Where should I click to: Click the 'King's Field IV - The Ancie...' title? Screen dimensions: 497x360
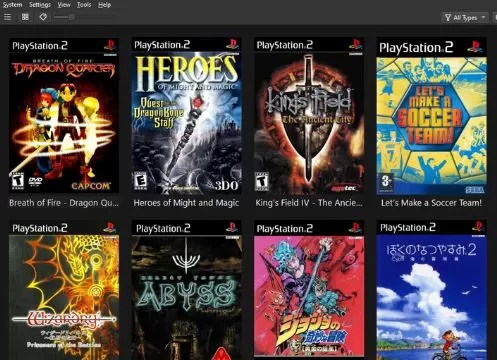(309, 203)
